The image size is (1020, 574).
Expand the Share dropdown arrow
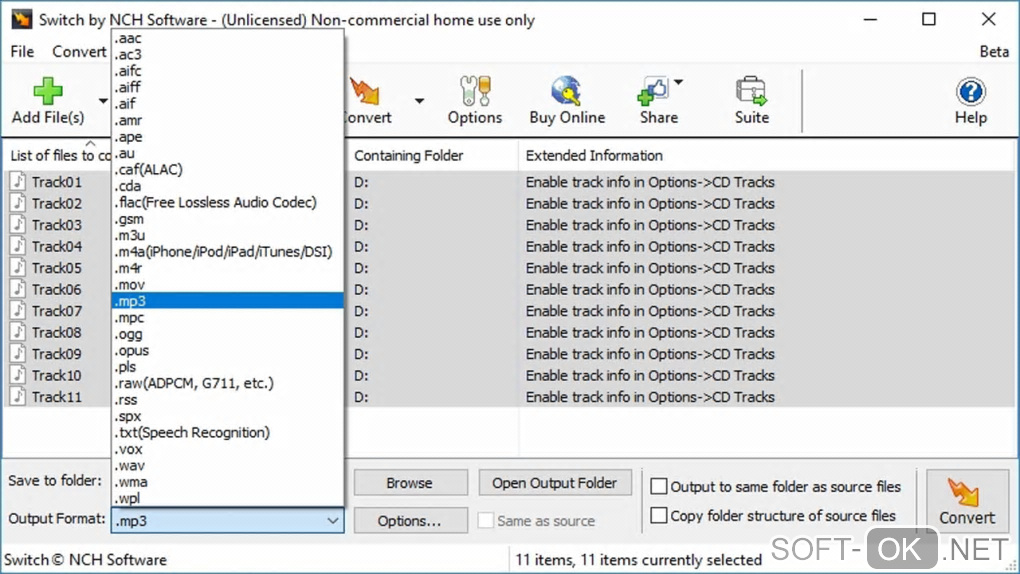678,82
